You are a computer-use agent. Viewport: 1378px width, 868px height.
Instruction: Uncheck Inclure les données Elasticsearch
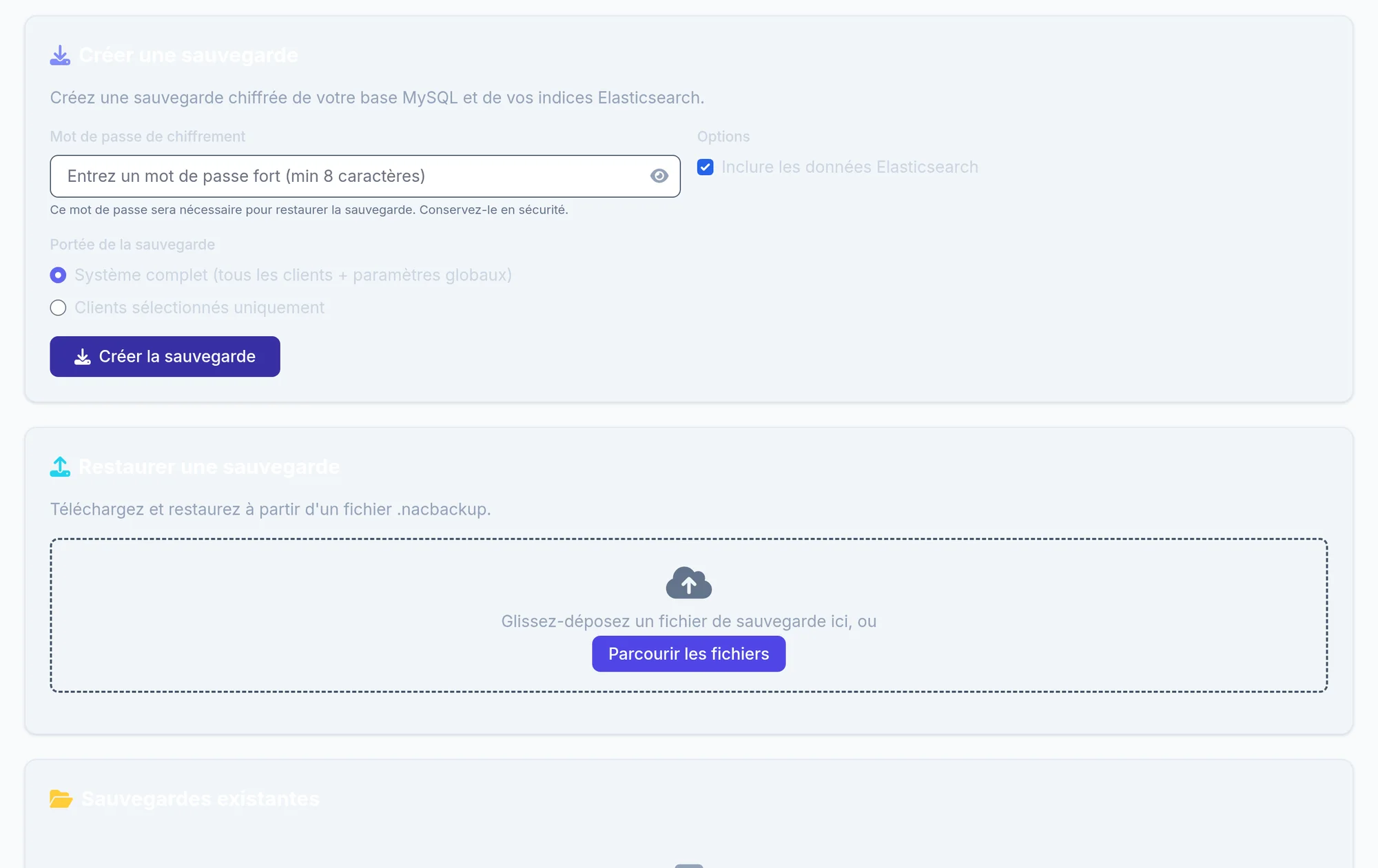coord(705,167)
